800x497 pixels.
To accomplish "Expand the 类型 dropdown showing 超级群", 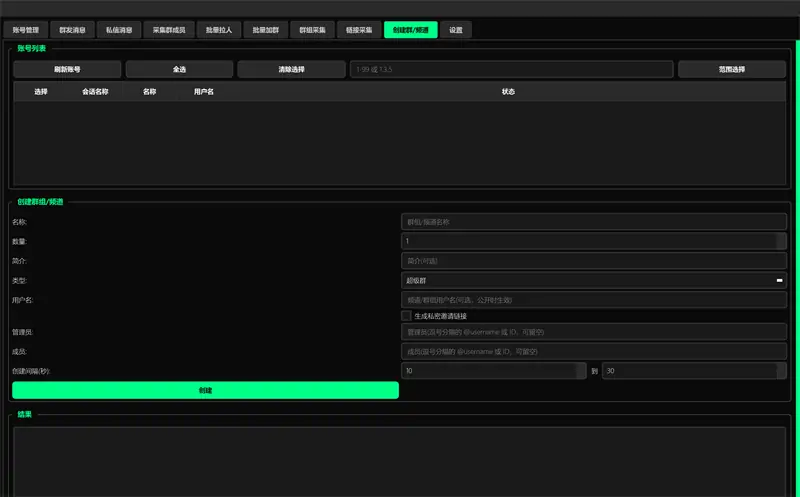I will 594,280.
